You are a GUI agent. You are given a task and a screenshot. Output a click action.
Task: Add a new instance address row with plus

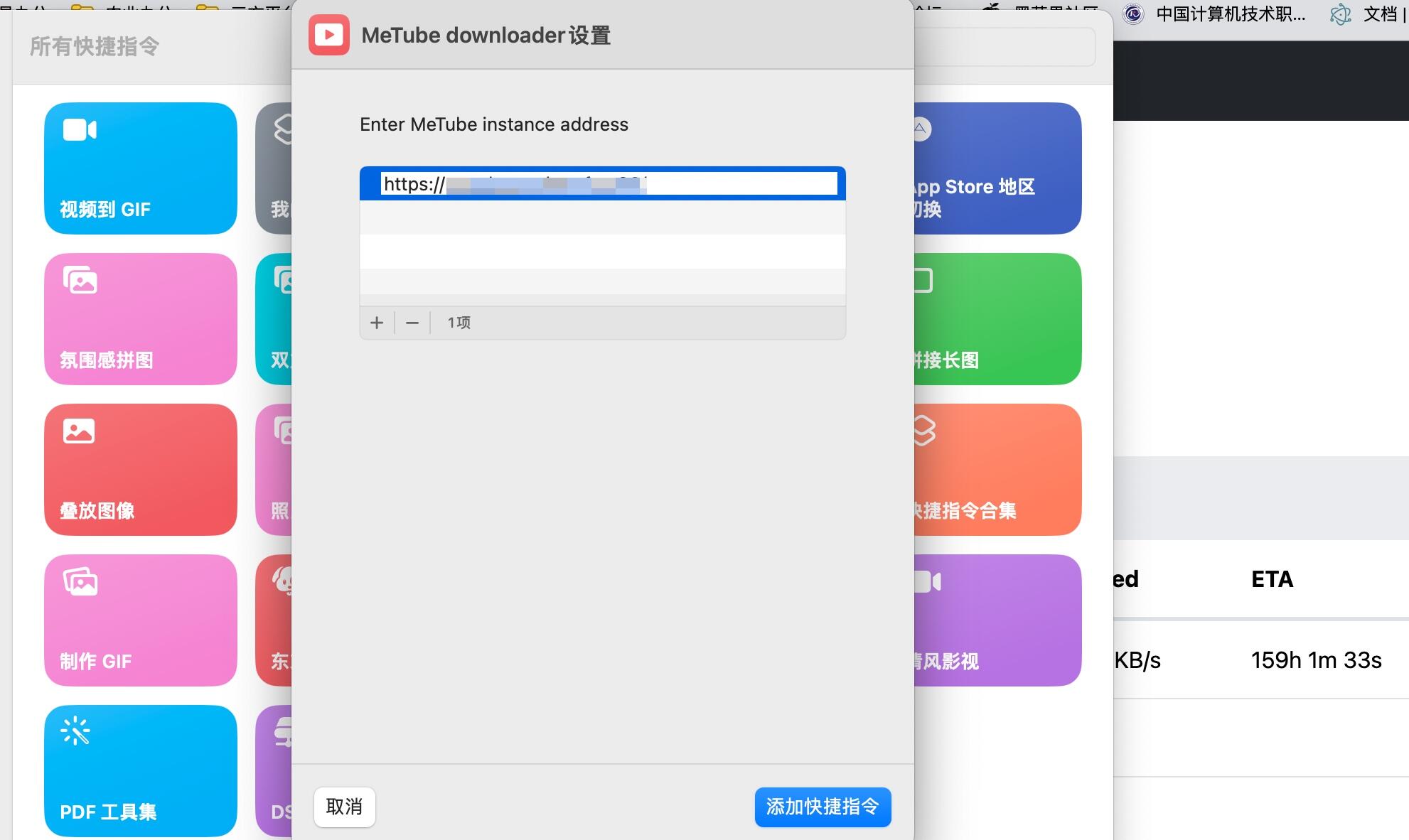[376, 323]
